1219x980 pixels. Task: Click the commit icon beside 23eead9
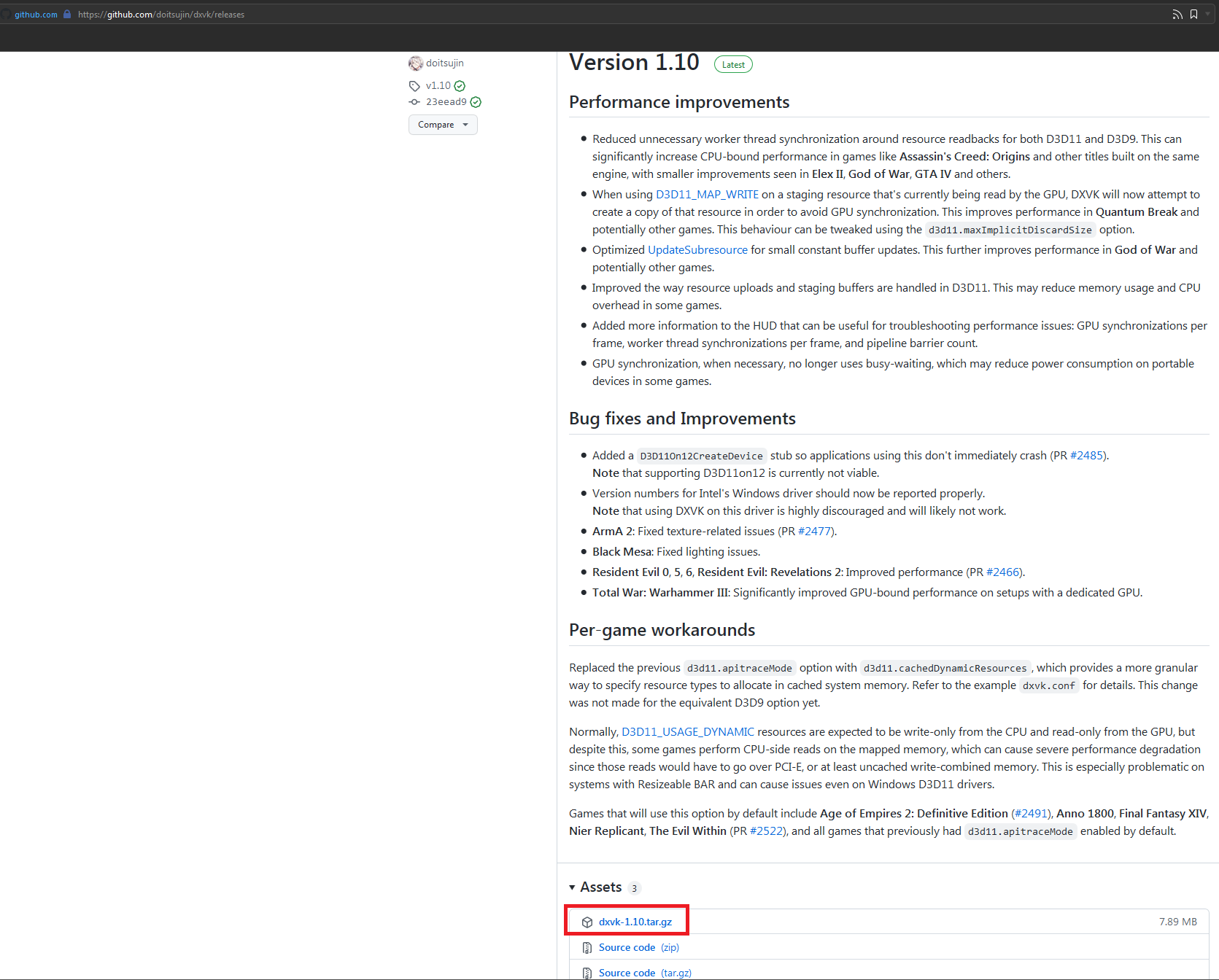[x=414, y=102]
